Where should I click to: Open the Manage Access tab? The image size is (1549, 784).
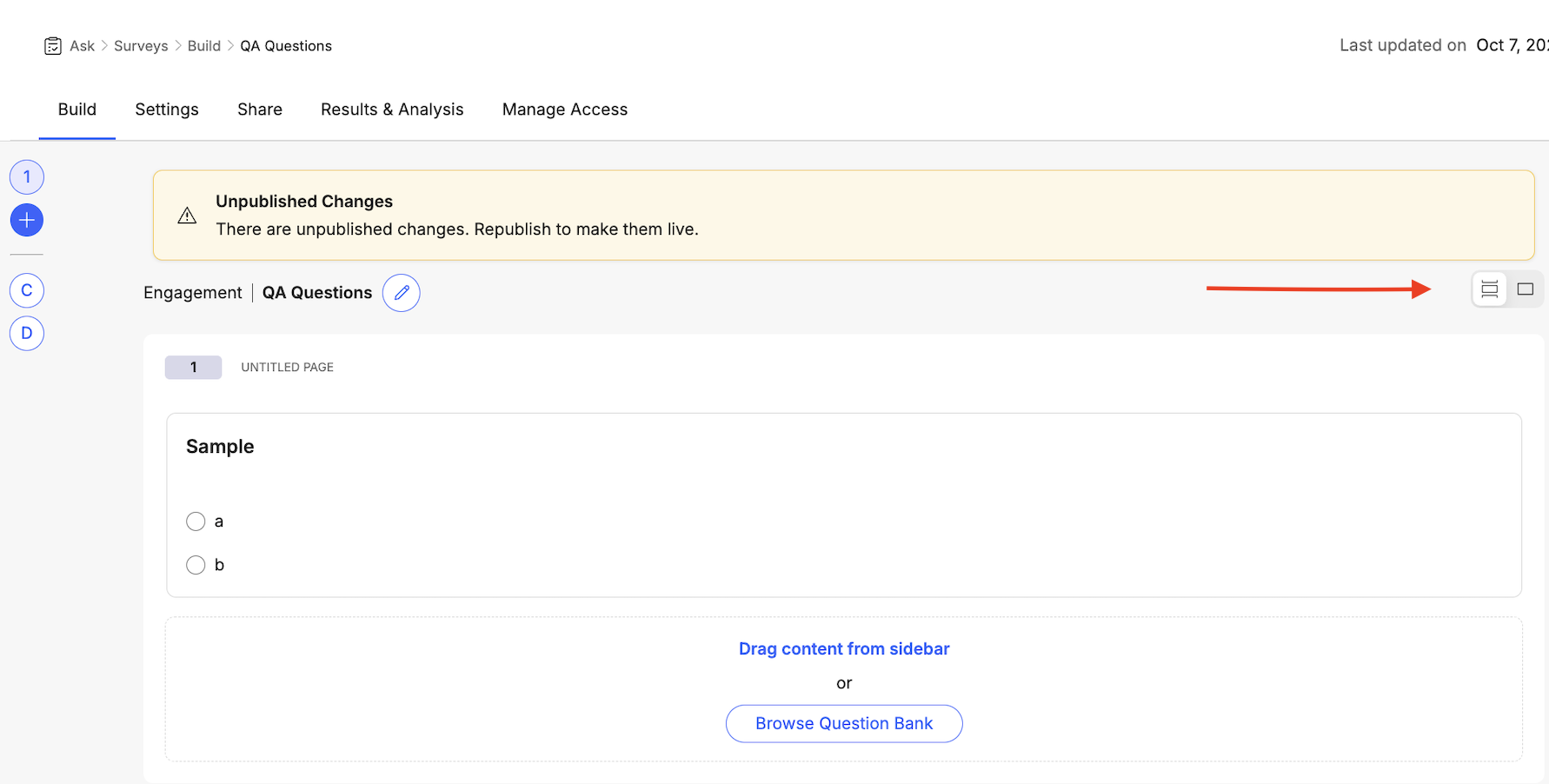(x=565, y=110)
